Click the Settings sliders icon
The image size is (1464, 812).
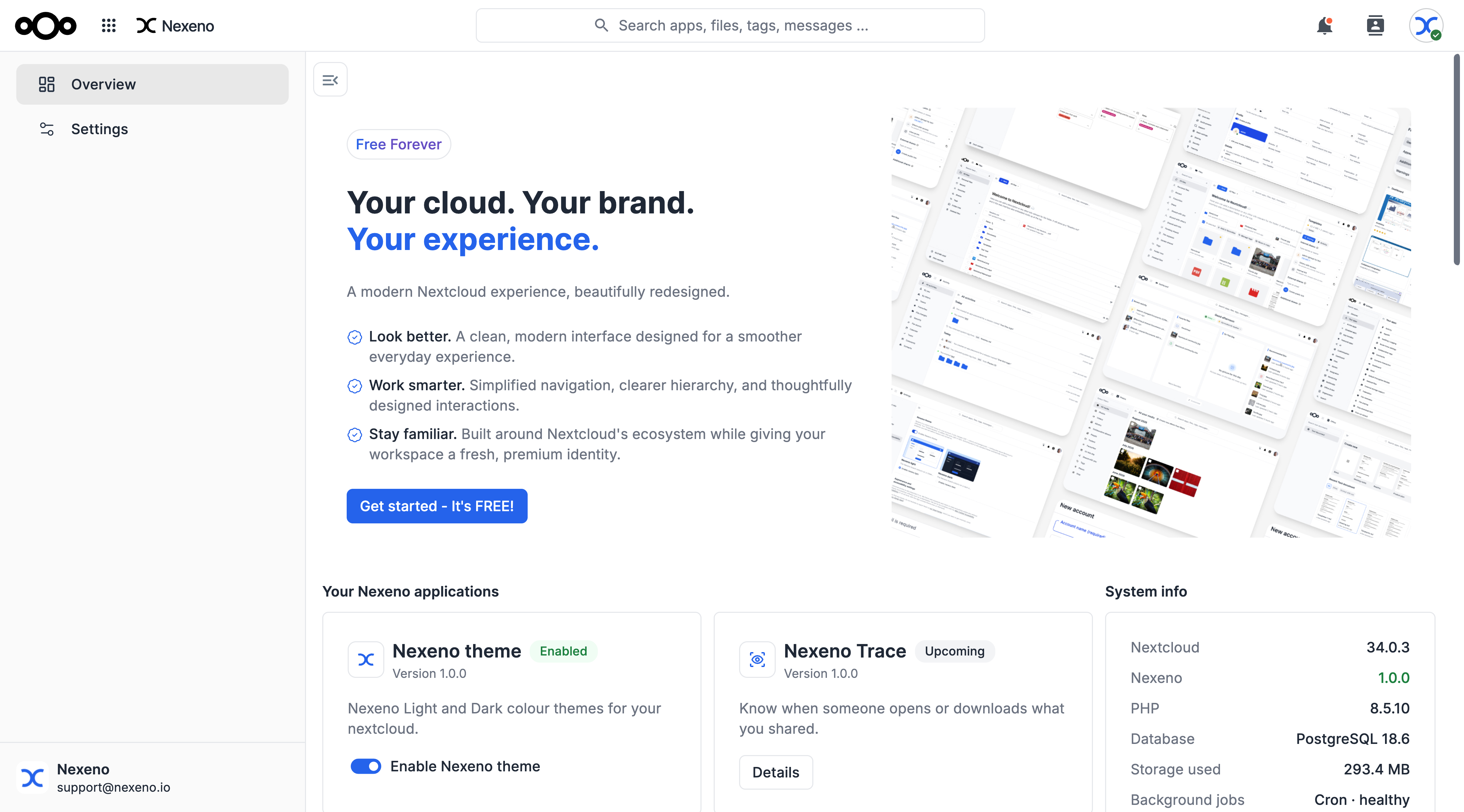click(47, 129)
